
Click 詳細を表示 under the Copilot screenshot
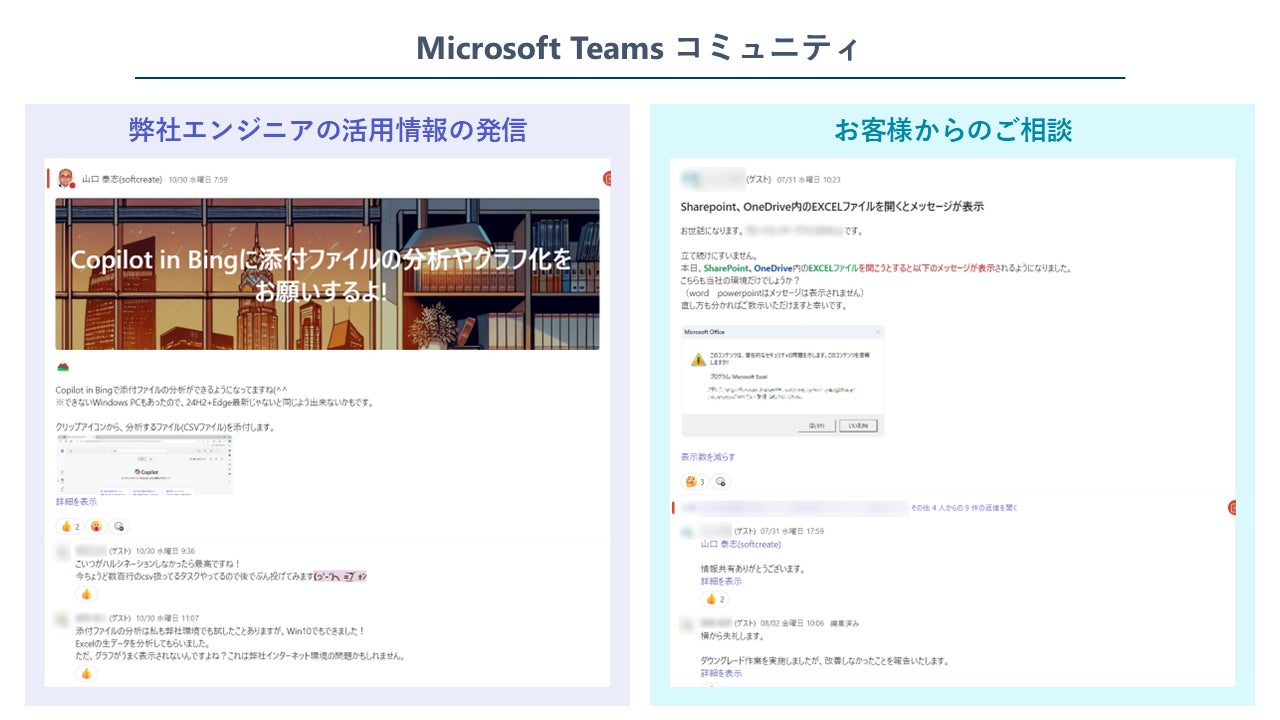[x=76, y=502]
